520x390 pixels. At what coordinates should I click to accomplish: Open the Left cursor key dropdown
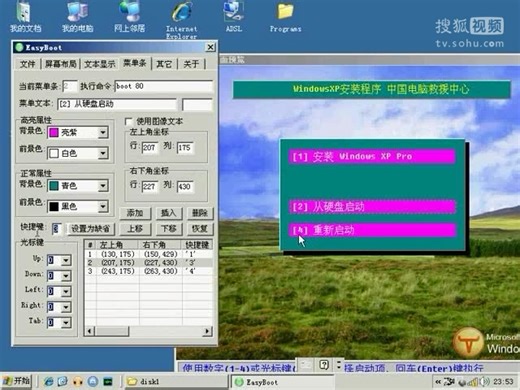click(x=66, y=291)
